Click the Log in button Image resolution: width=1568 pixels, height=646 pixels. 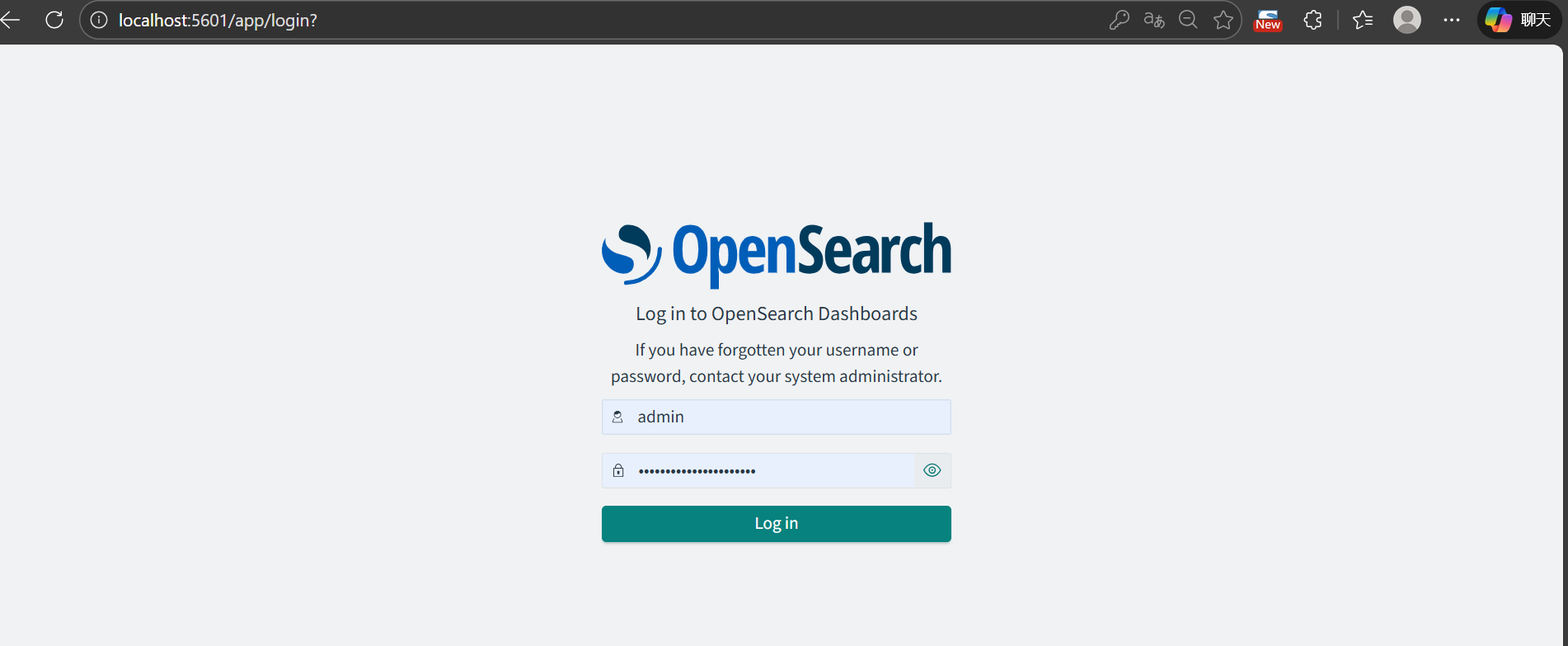point(777,524)
